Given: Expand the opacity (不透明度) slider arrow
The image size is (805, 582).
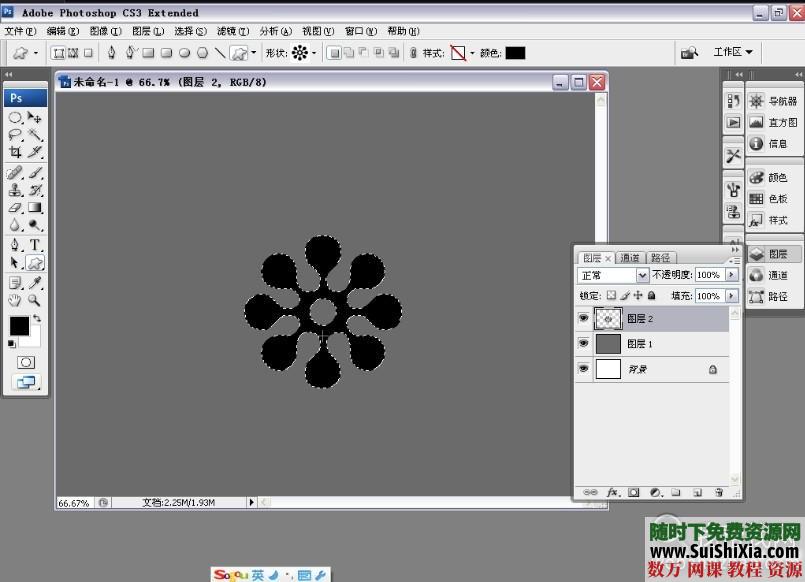Looking at the screenshot, I should (x=732, y=275).
